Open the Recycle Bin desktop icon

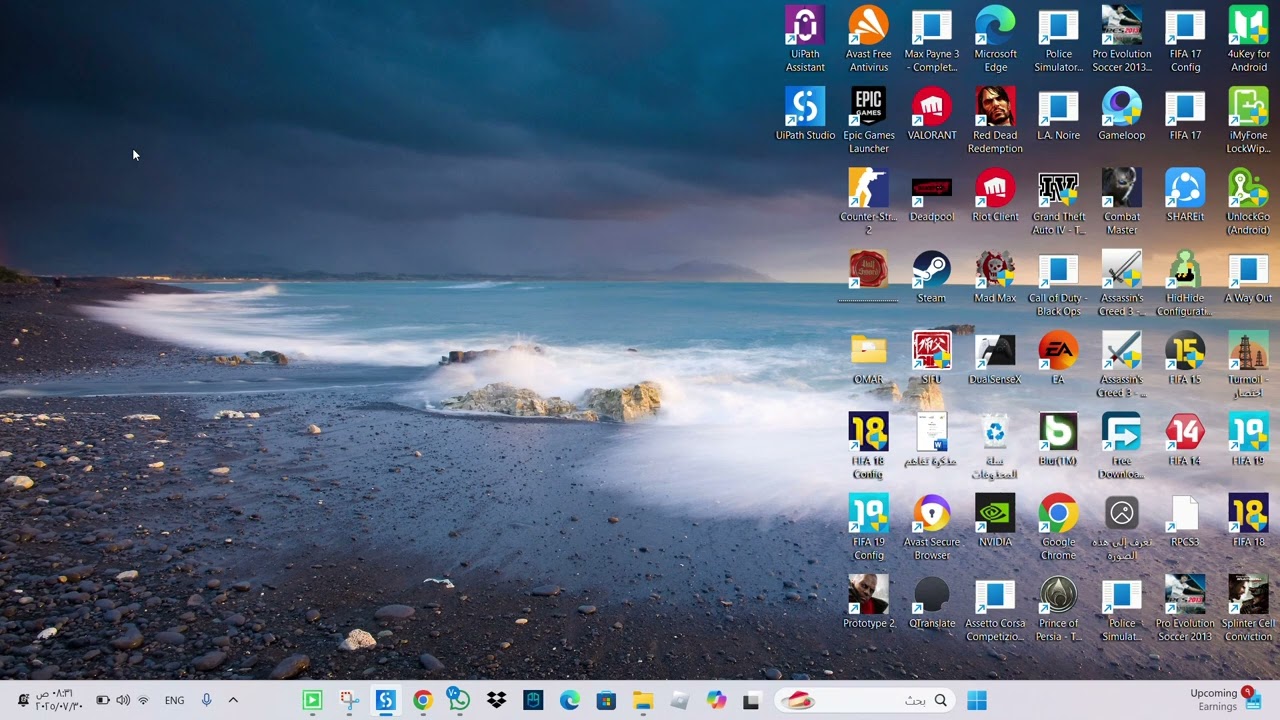(x=995, y=447)
